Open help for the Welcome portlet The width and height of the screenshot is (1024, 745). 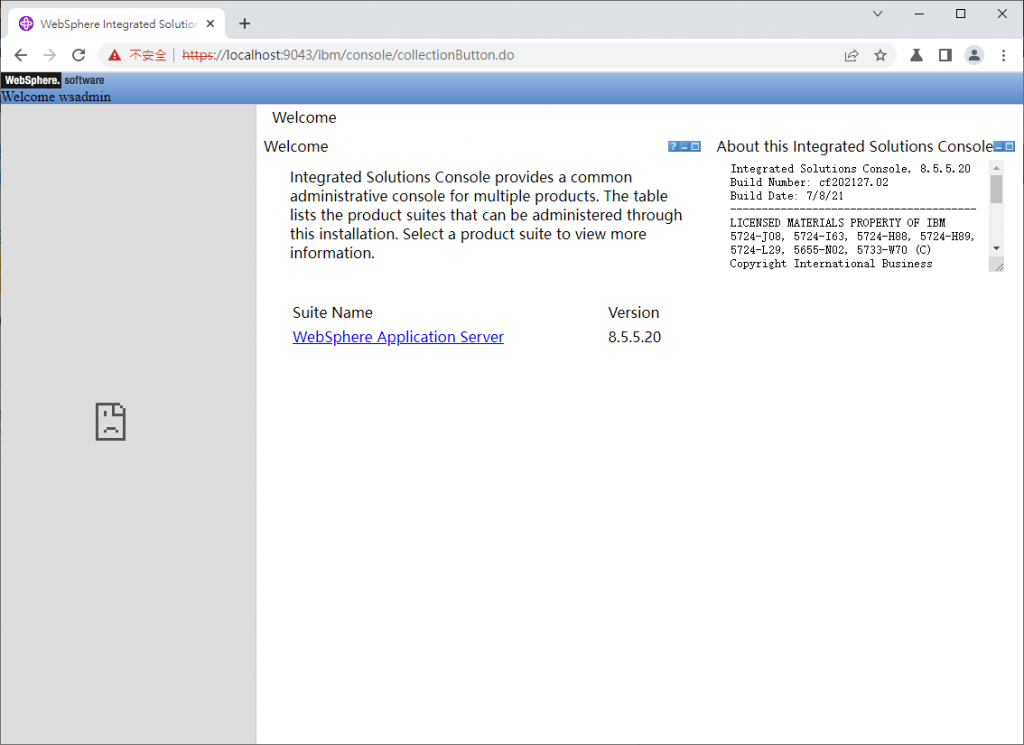(x=673, y=147)
